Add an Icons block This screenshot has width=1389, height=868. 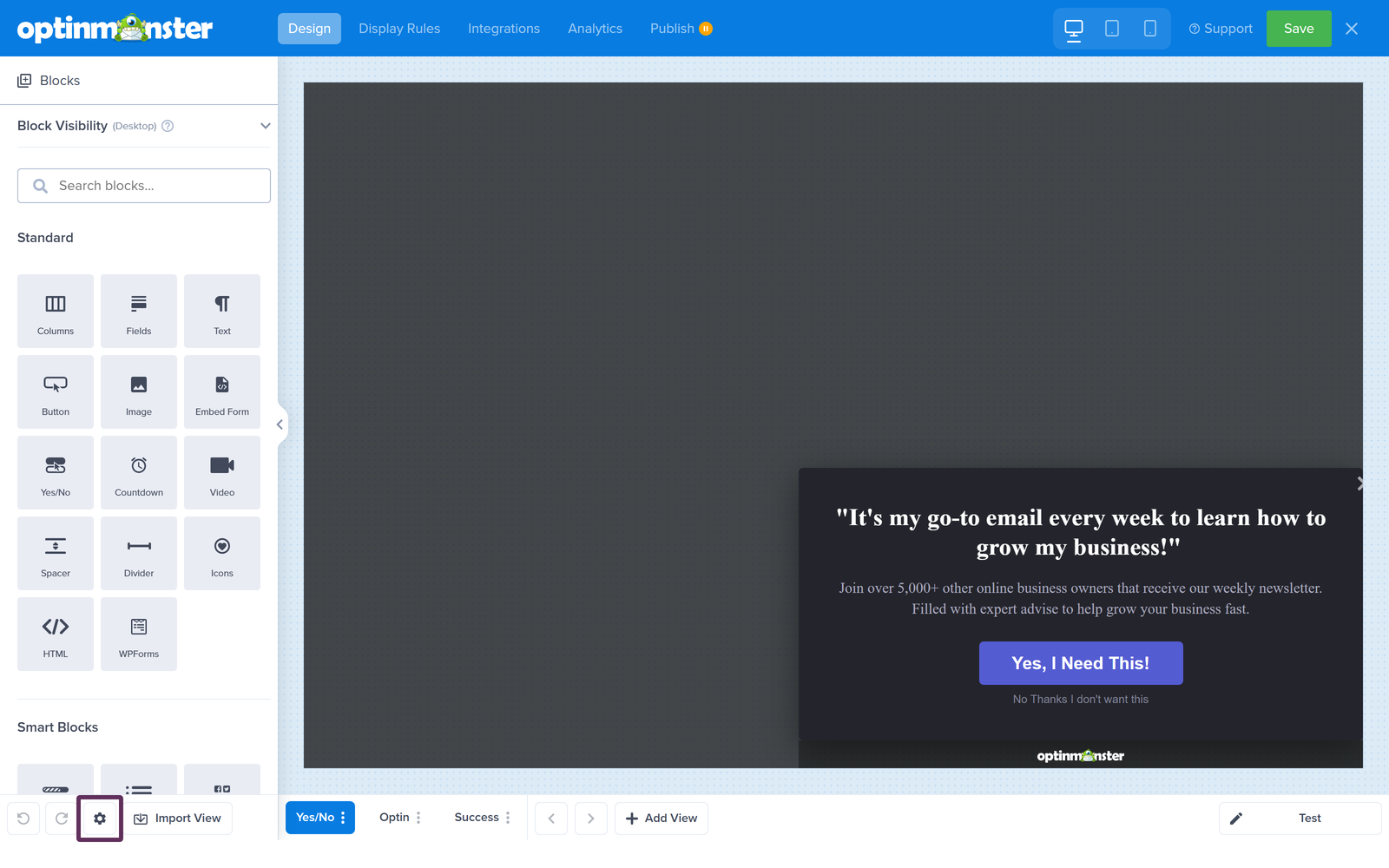(x=222, y=553)
